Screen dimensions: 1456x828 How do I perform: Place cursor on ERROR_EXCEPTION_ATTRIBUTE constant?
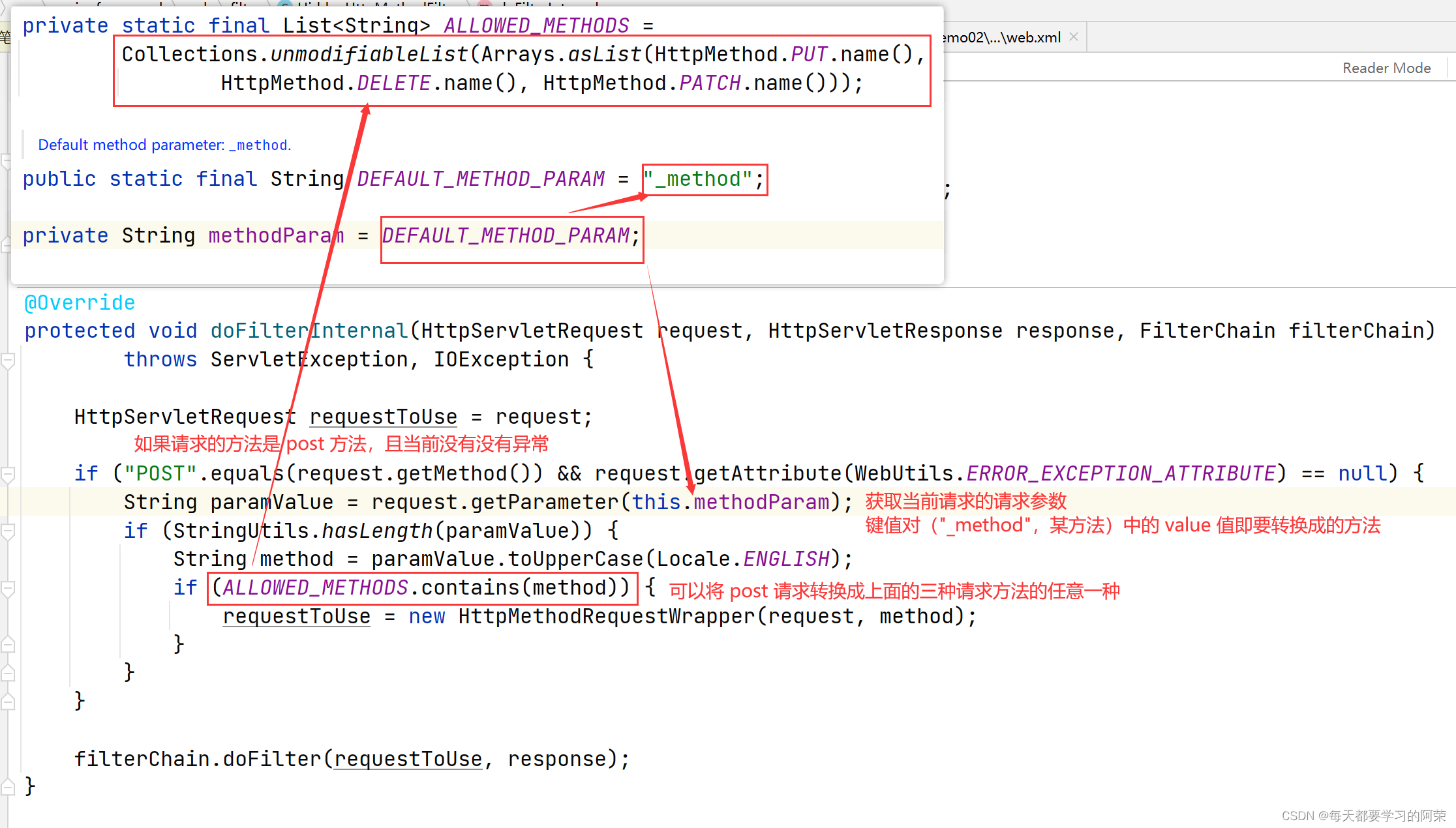(x=1121, y=473)
